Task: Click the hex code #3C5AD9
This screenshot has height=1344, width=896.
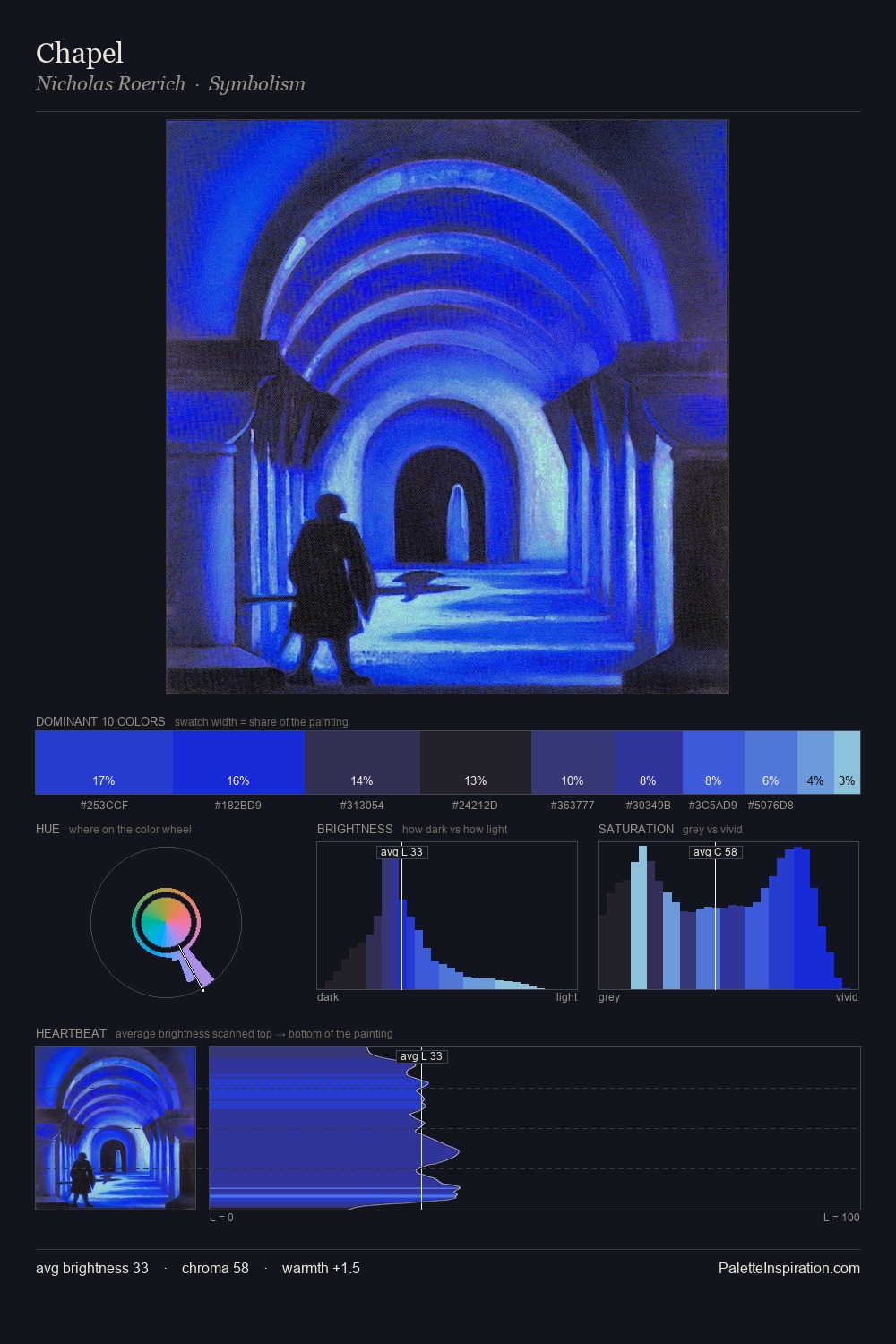Action: tap(713, 806)
